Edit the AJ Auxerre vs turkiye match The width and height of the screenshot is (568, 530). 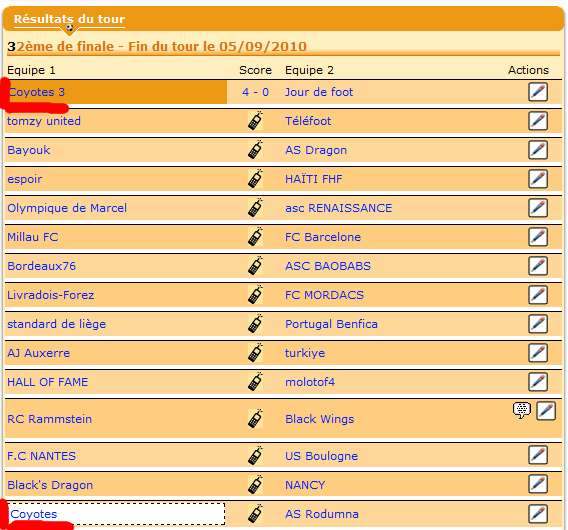(x=538, y=352)
